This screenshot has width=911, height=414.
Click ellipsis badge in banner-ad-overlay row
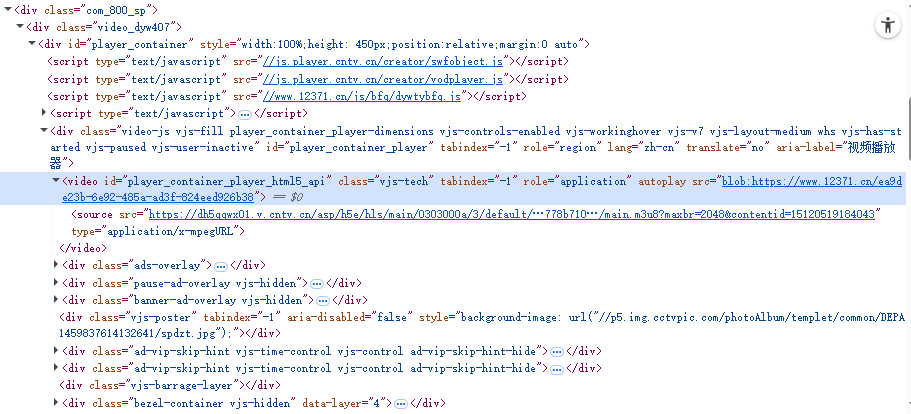click(322, 301)
